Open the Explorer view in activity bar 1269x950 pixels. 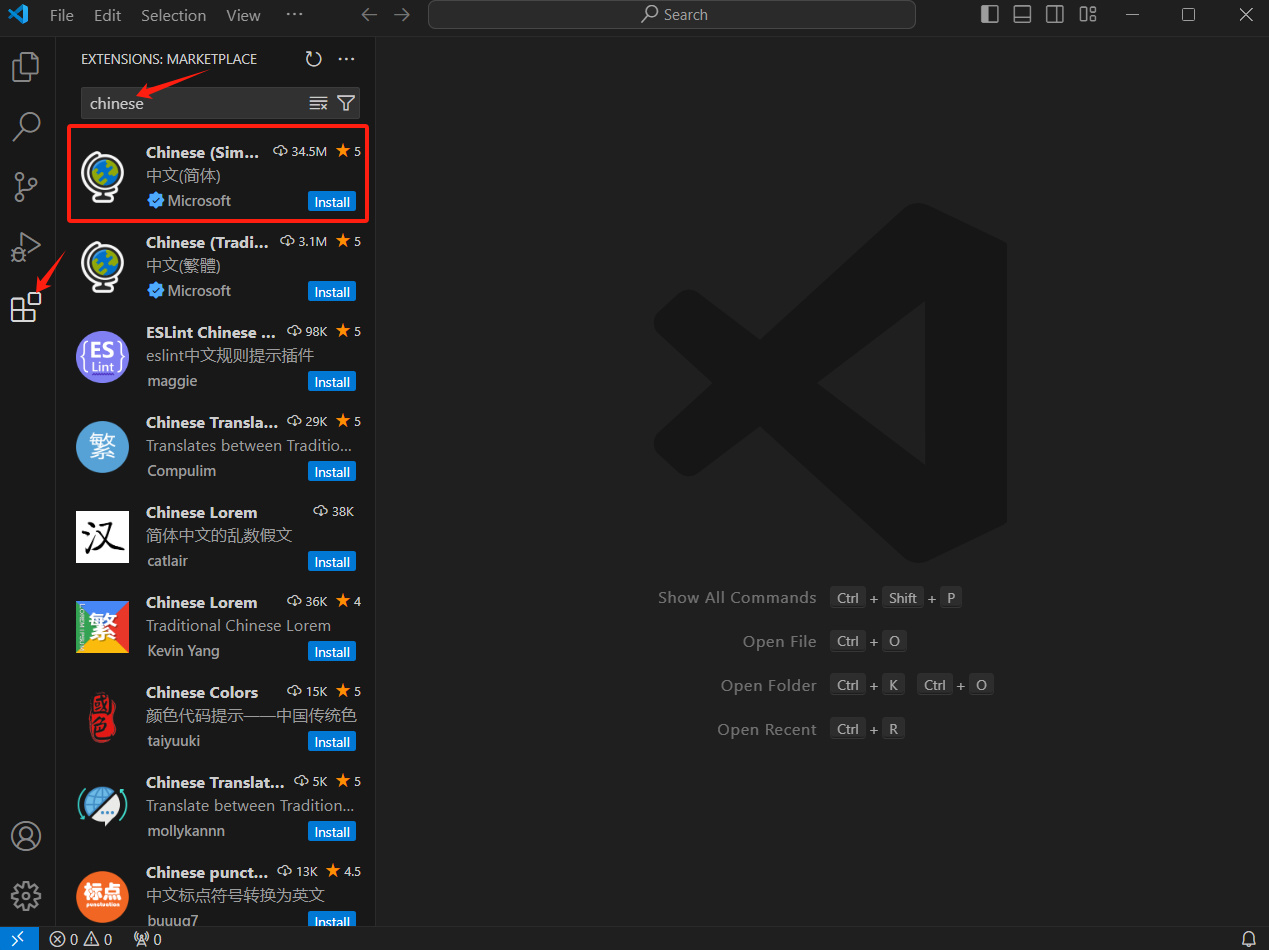[26, 67]
